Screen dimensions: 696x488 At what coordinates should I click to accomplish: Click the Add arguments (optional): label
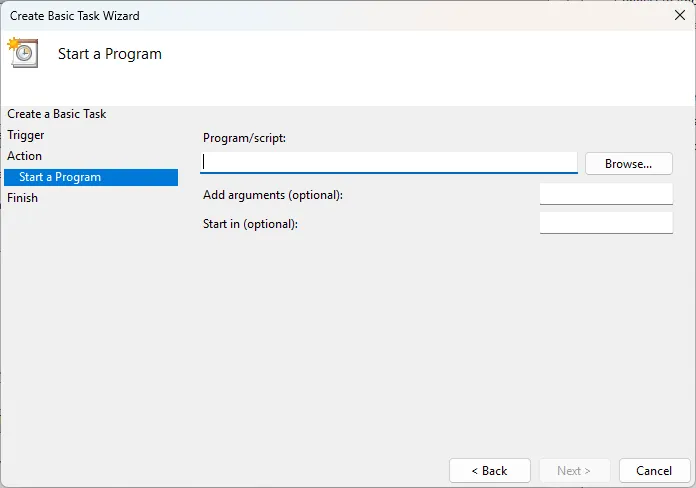(273, 195)
